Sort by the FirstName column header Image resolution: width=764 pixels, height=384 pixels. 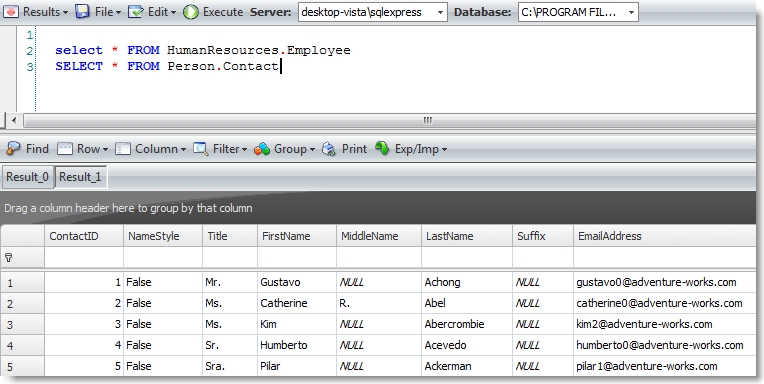297,236
